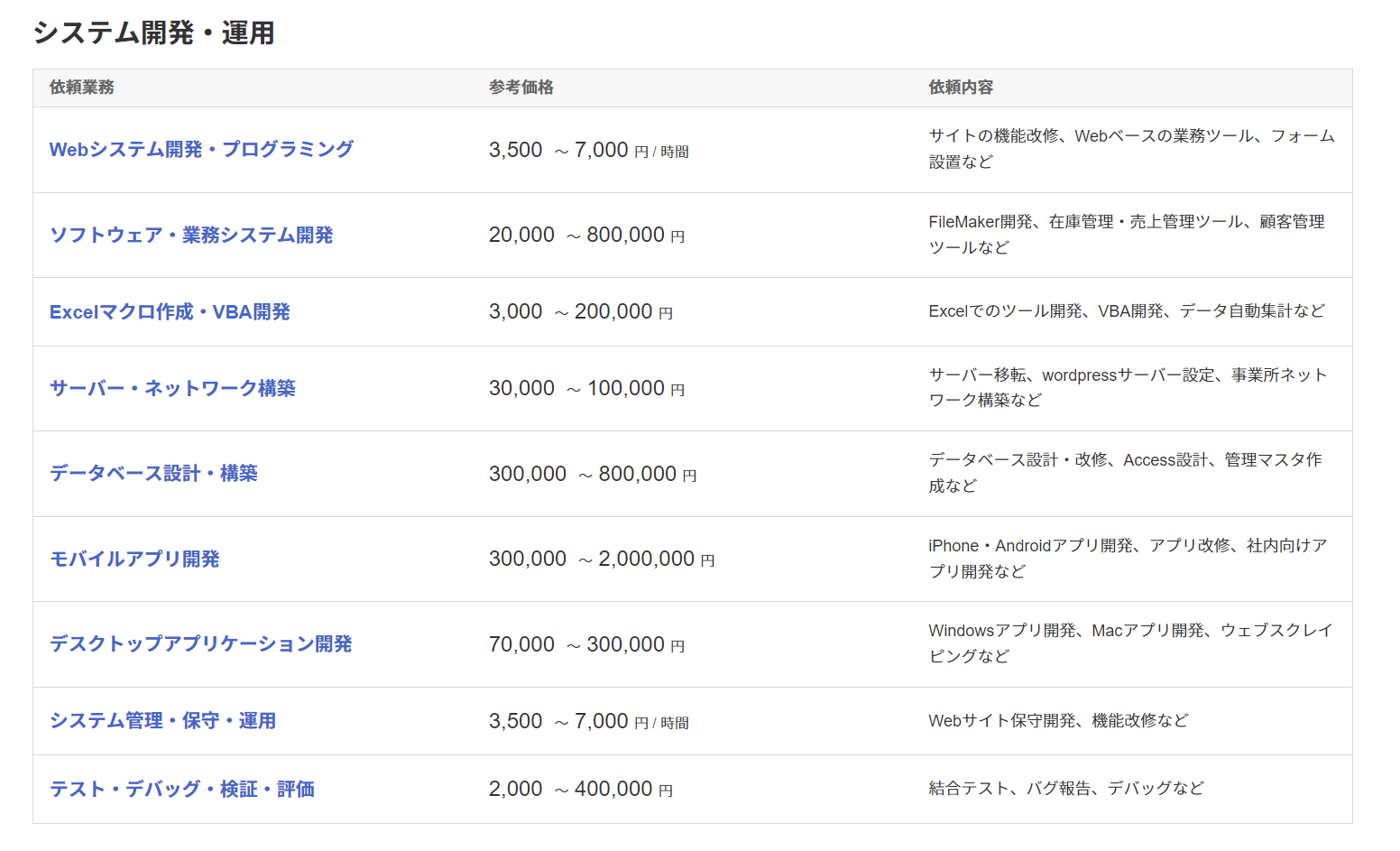The width and height of the screenshot is (1400, 851).
Task: Open the テスト・デバッグ・検証・評価 link
Action: coord(181,790)
